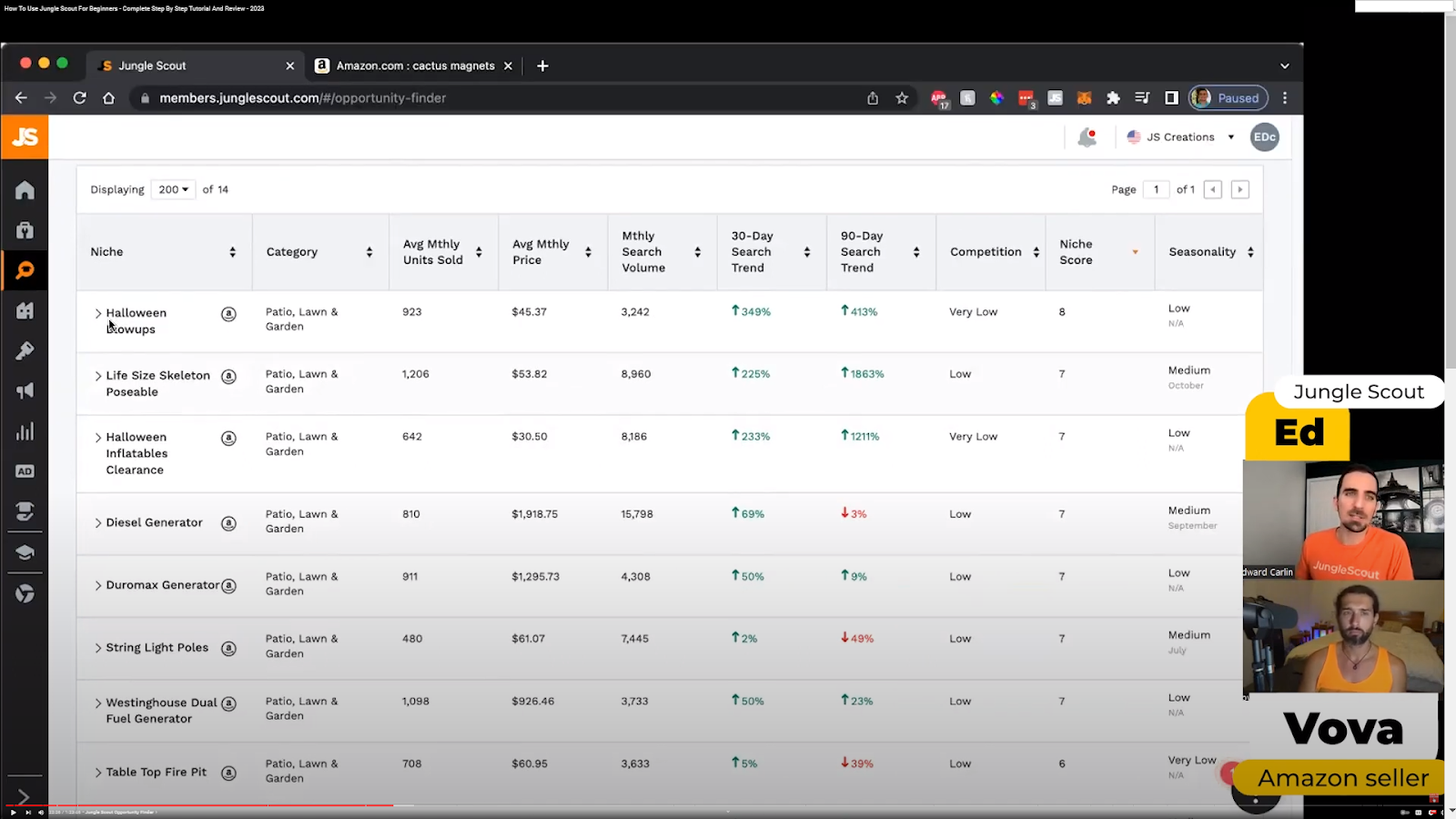Switch to the Jungle Scout tab
This screenshot has width=1456, height=819.
point(152,66)
